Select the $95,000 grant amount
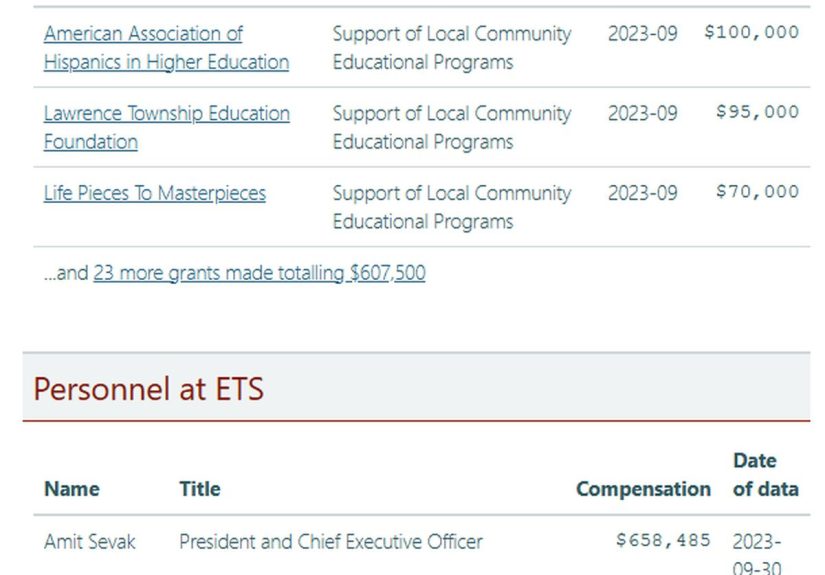 coord(757,113)
